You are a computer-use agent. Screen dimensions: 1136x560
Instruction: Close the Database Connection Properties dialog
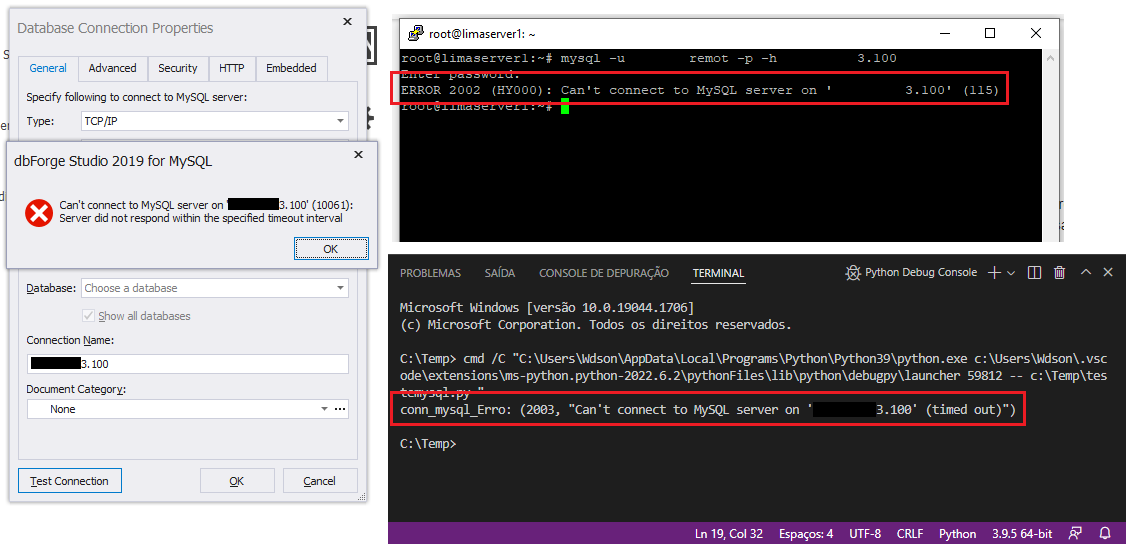[x=348, y=22]
